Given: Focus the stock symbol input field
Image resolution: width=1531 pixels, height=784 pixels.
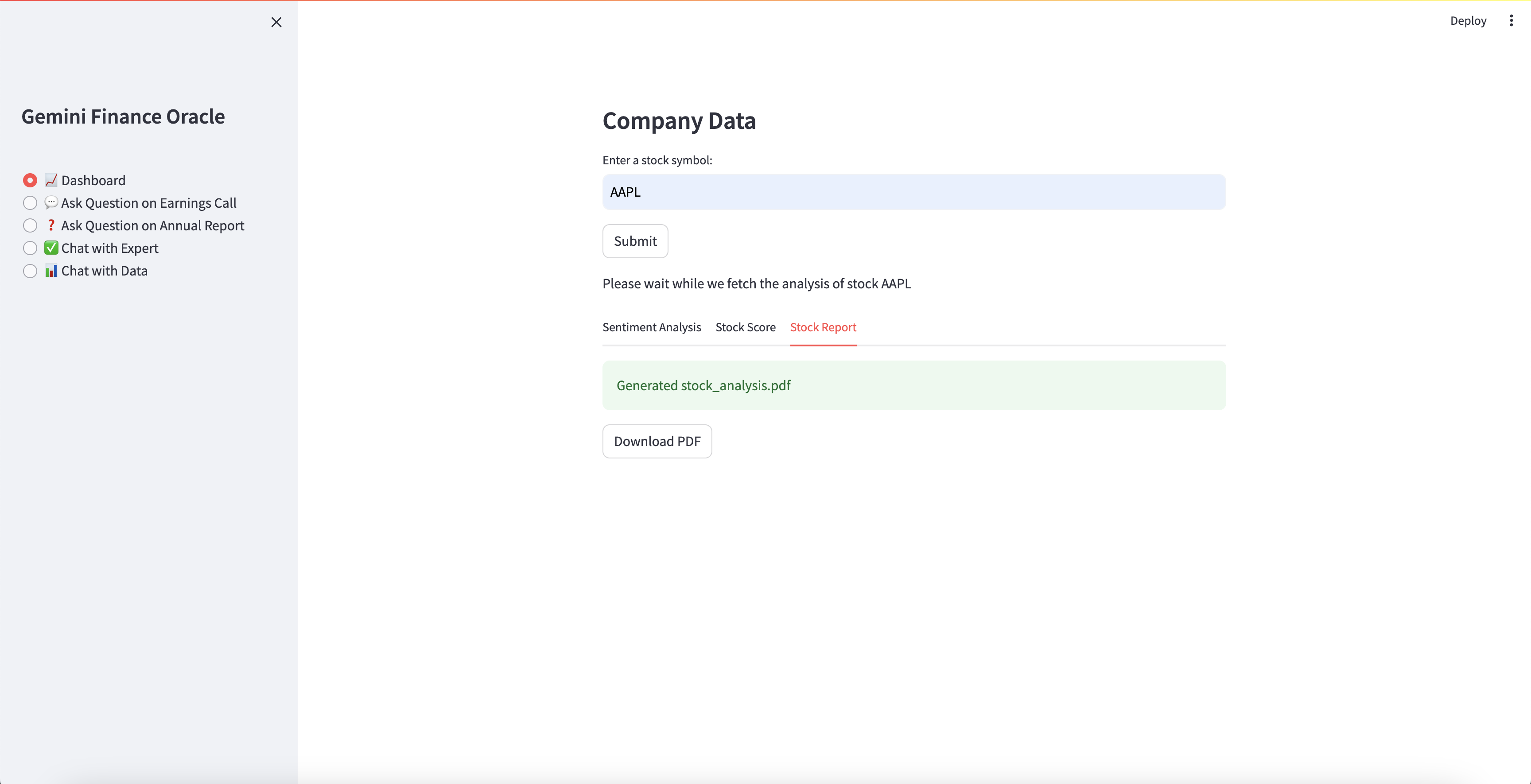Looking at the screenshot, I should click(913, 192).
